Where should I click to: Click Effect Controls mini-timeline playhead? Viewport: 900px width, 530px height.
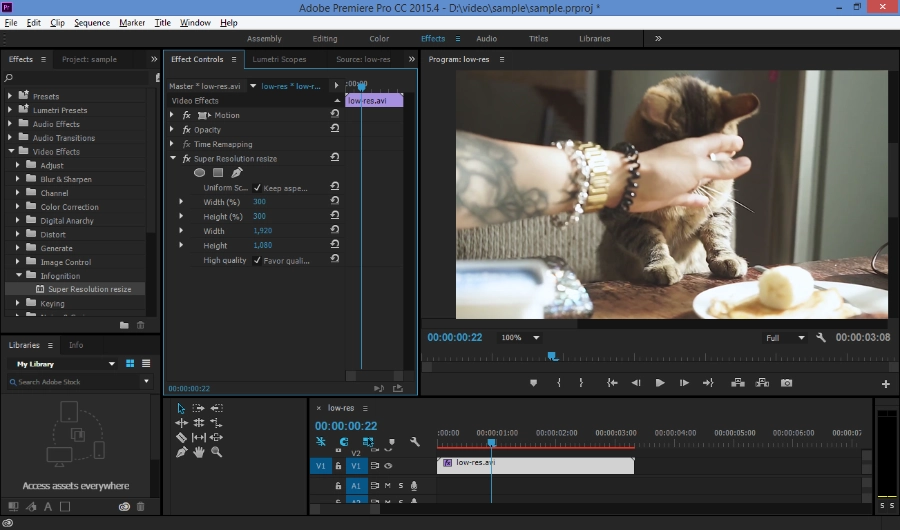click(362, 86)
